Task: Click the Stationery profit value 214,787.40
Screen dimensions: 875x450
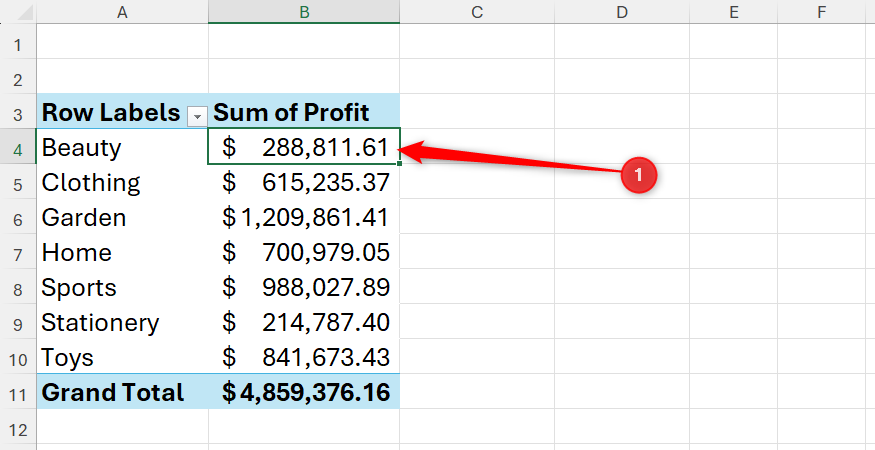Action: coord(304,322)
